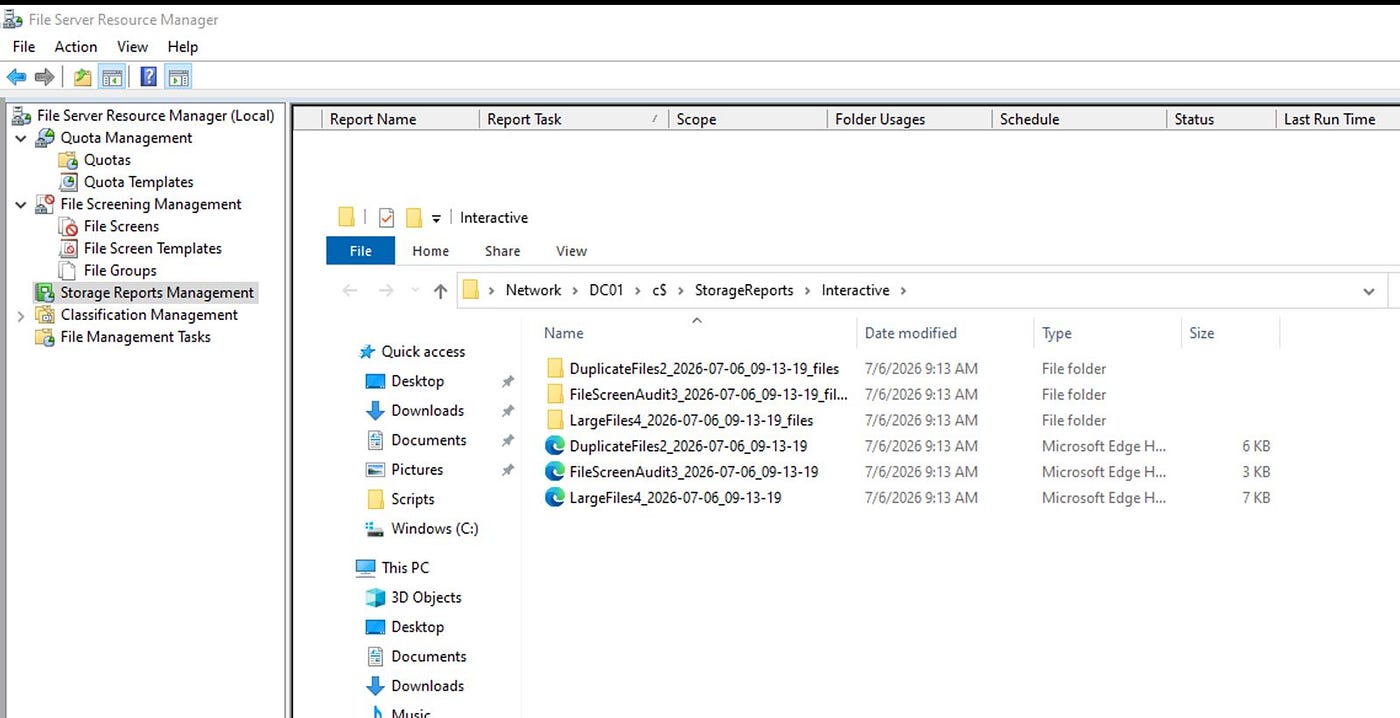Click the Up One Level folder icon
This screenshot has width=1400, height=718.
tap(83, 77)
